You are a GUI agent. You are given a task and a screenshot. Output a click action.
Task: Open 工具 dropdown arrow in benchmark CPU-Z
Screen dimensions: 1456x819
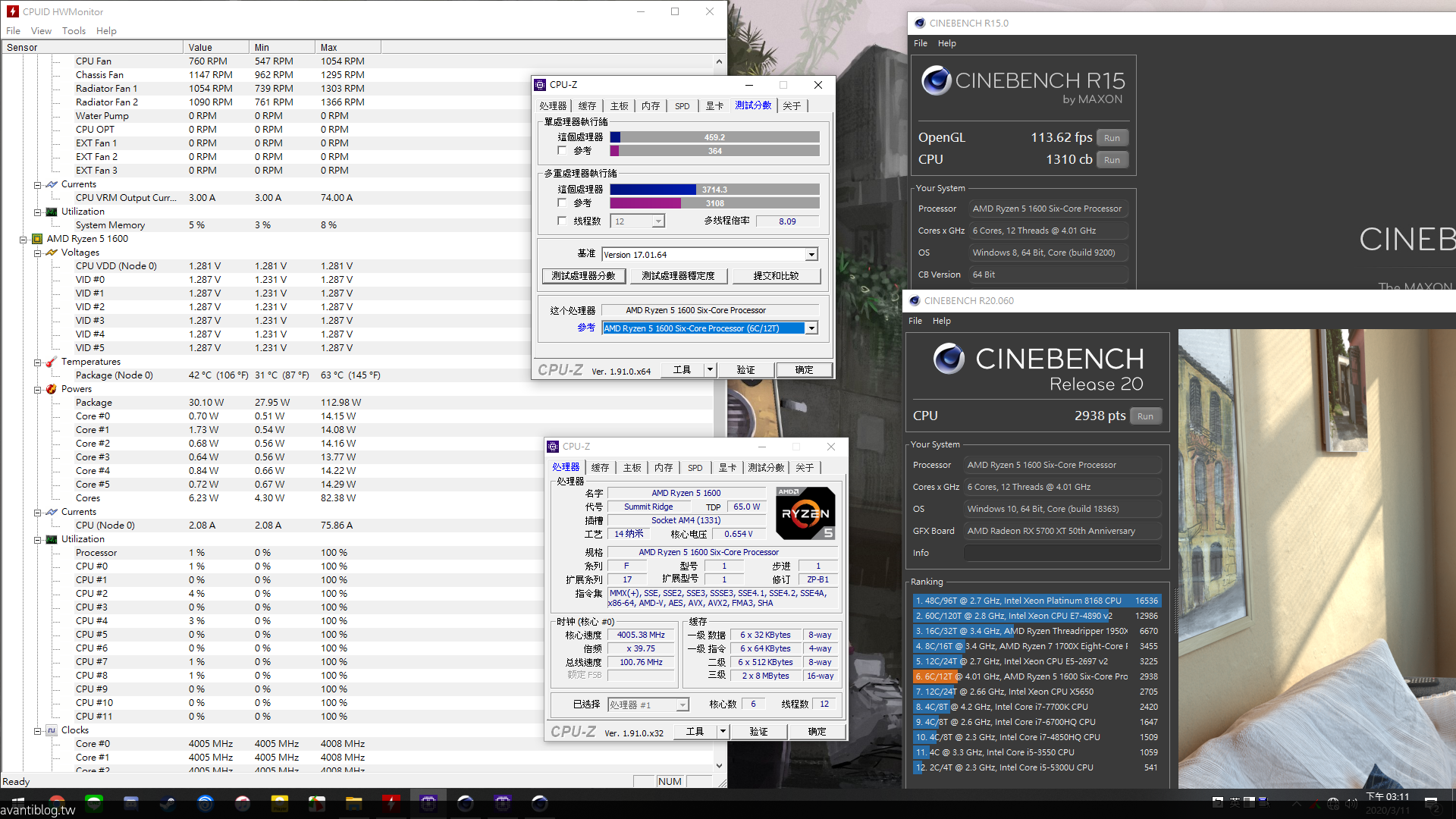point(710,370)
